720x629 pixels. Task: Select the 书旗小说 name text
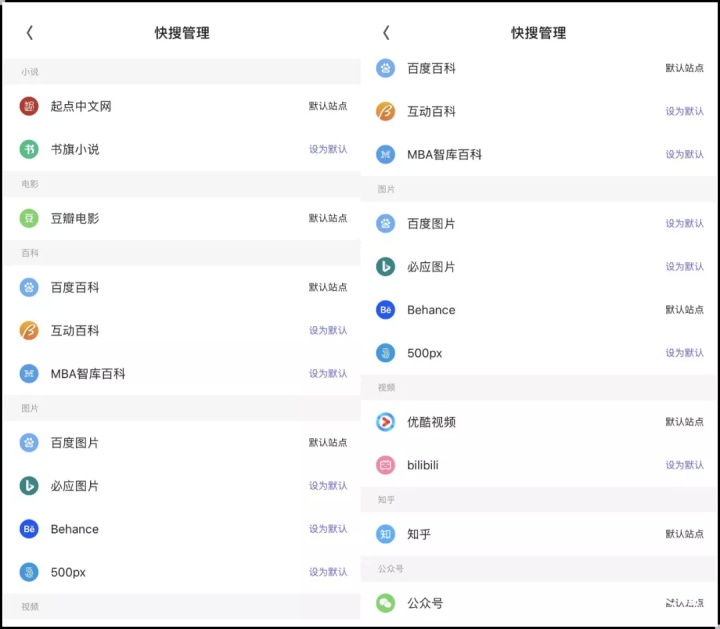75,149
